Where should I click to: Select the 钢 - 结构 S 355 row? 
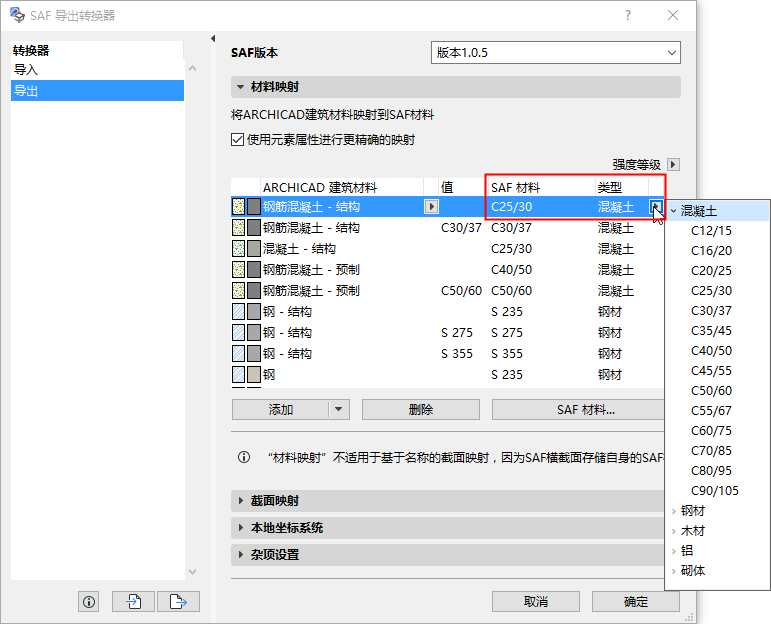(447, 354)
